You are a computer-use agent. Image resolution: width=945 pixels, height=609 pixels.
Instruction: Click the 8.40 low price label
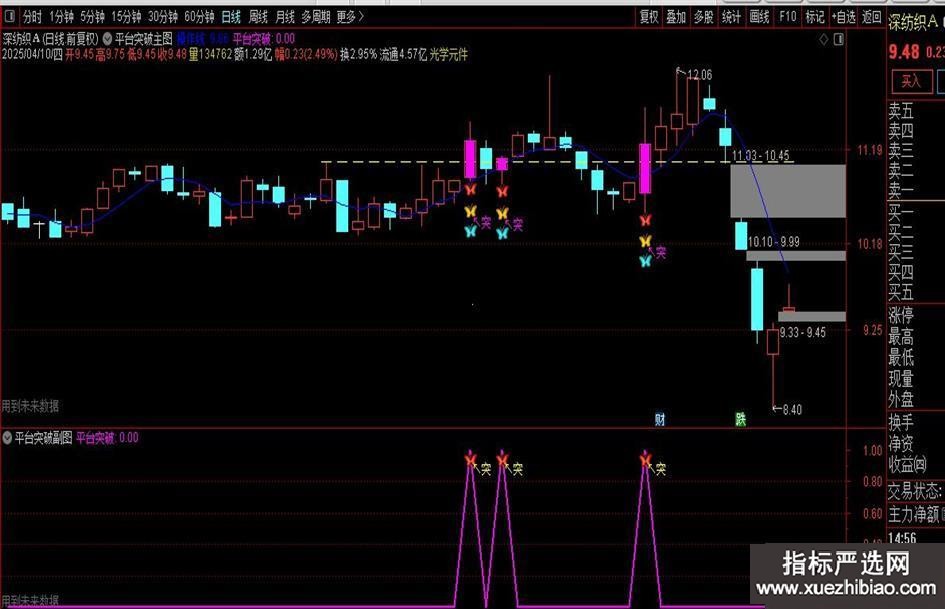coord(792,409)
